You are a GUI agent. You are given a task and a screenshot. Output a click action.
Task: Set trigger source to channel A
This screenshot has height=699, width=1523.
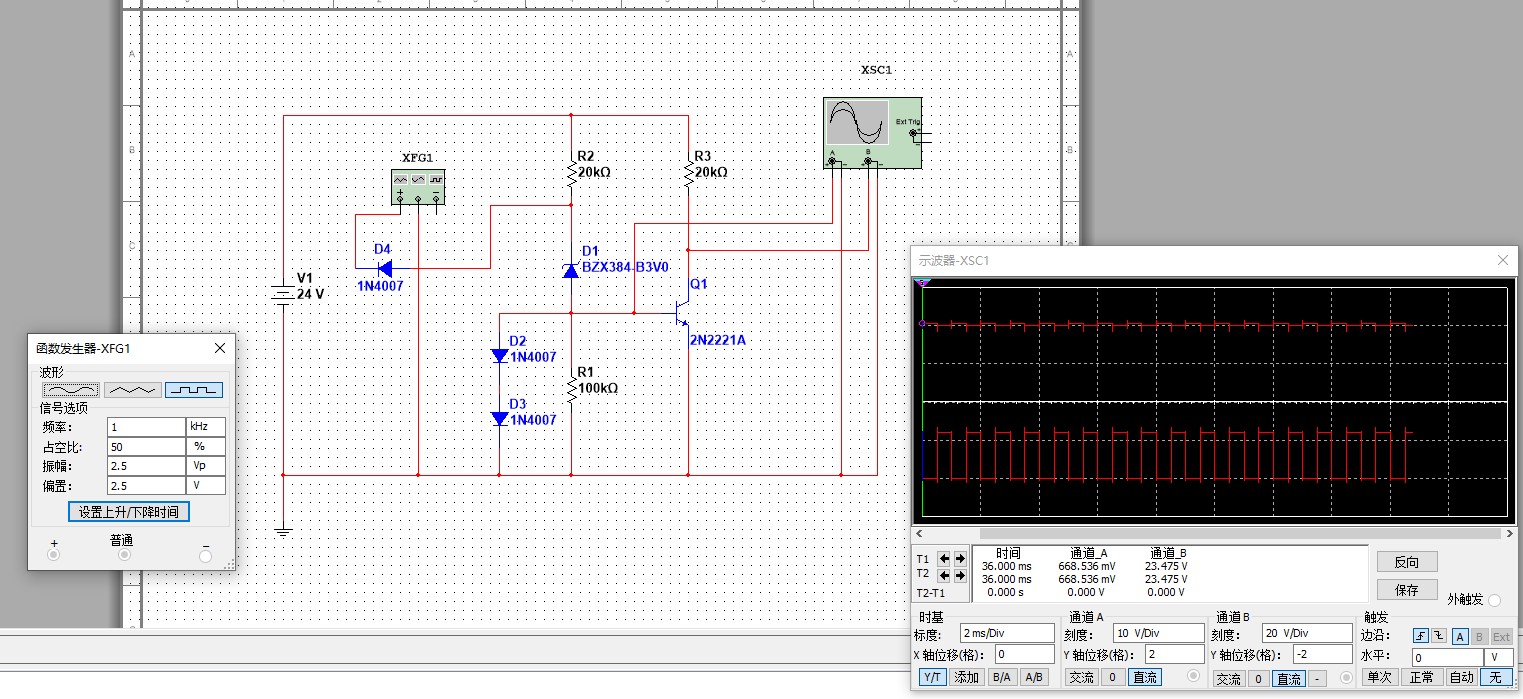(x=1460, y=636)
